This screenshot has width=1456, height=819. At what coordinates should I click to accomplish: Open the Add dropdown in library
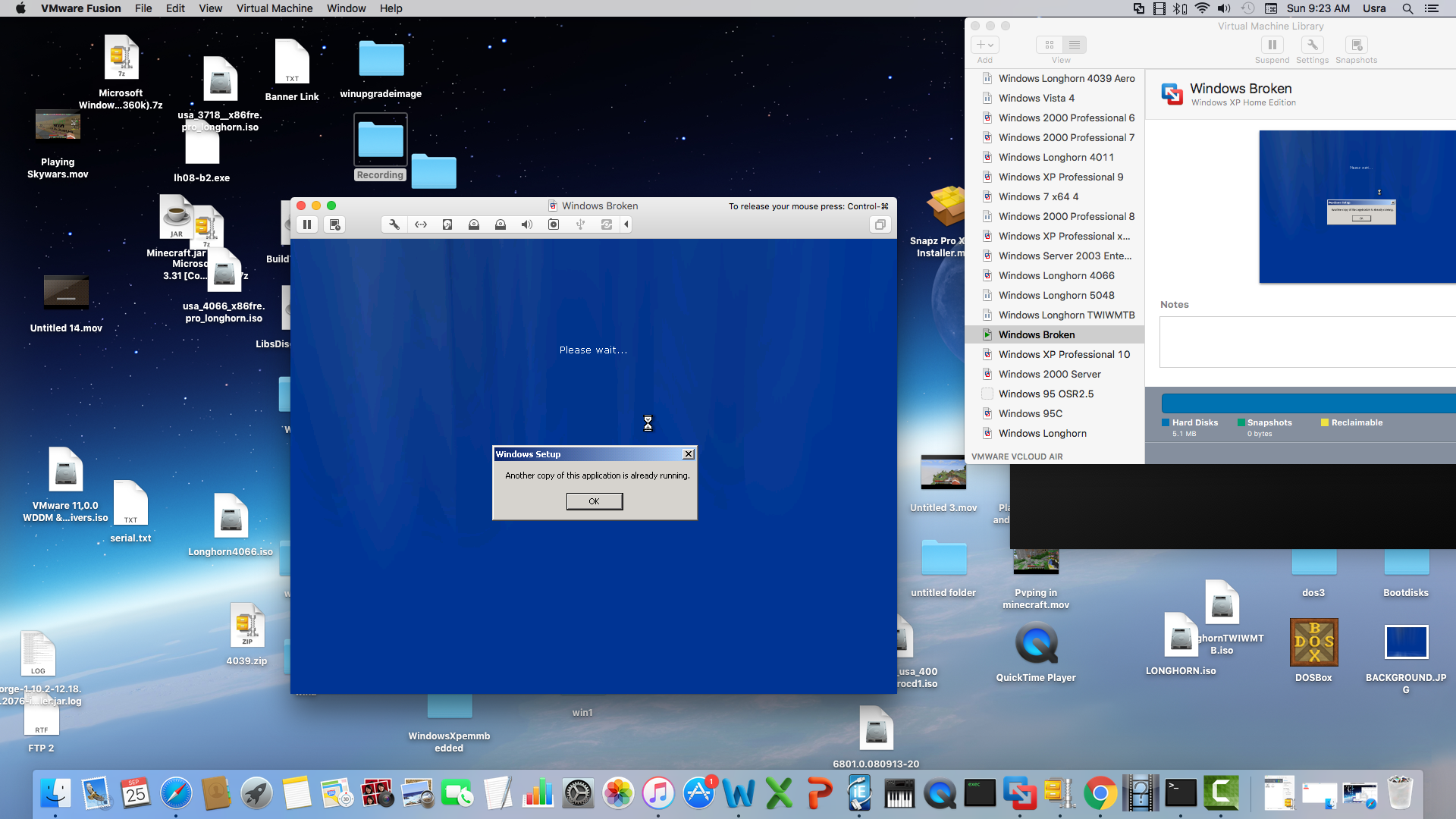(x=985, y=45)
